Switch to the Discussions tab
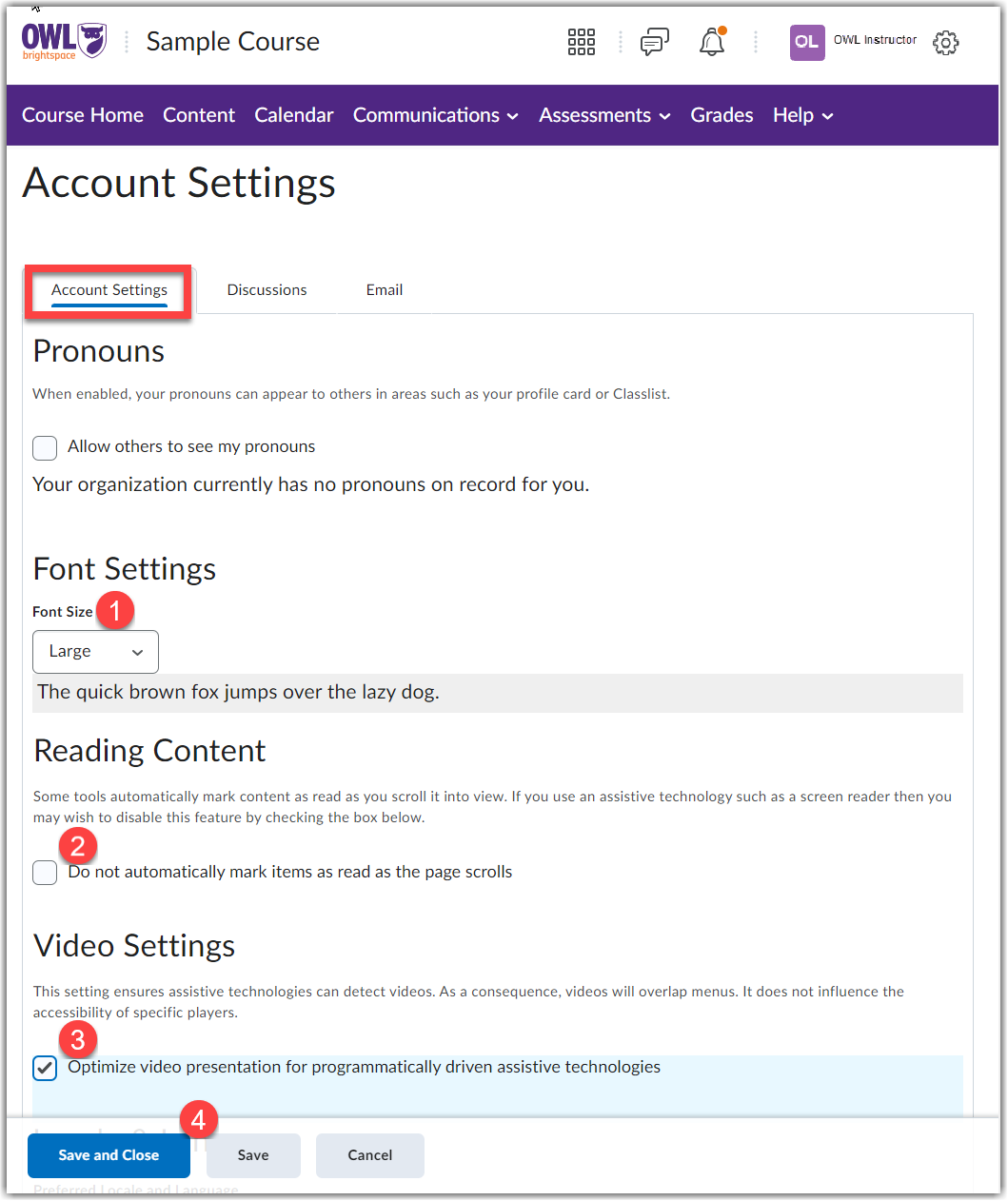Image resolution: width=1008 pixels, height=1201 pixels. pos(267,290)
